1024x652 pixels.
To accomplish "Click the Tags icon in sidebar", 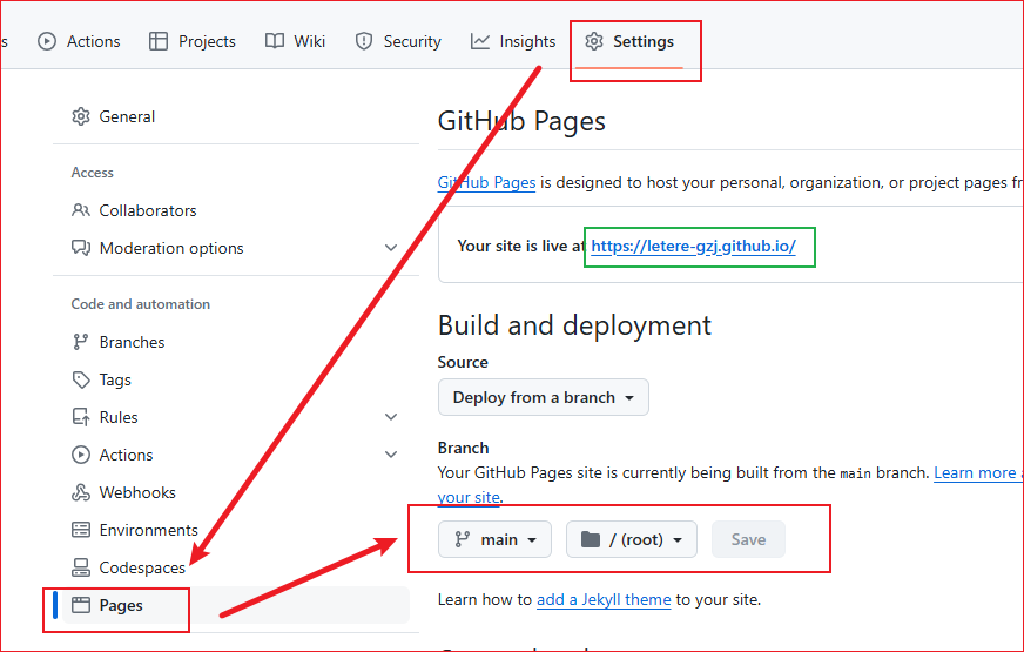I will (81, 380).
